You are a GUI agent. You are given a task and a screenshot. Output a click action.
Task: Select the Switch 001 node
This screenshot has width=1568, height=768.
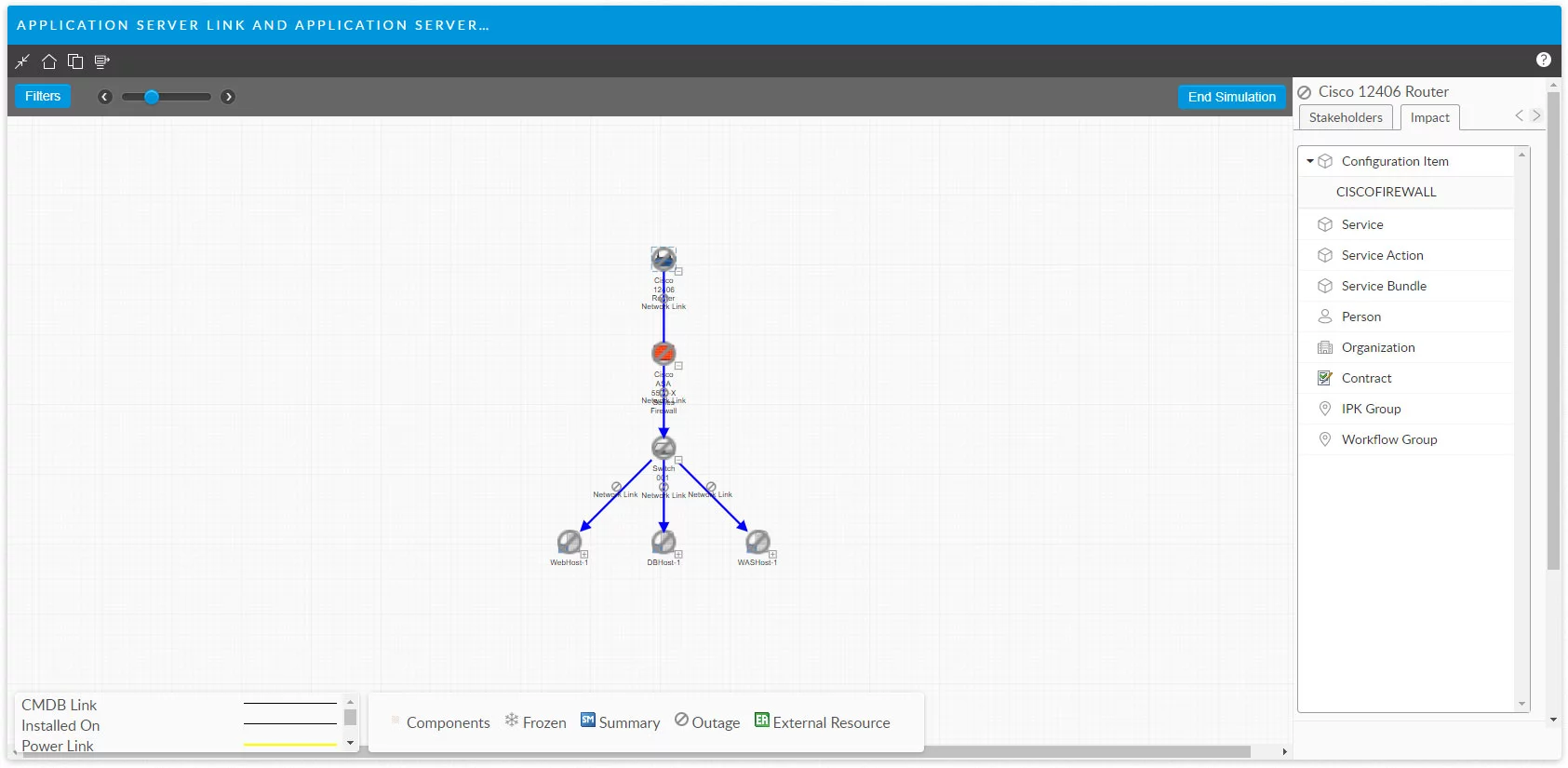(x=663, y=448)
